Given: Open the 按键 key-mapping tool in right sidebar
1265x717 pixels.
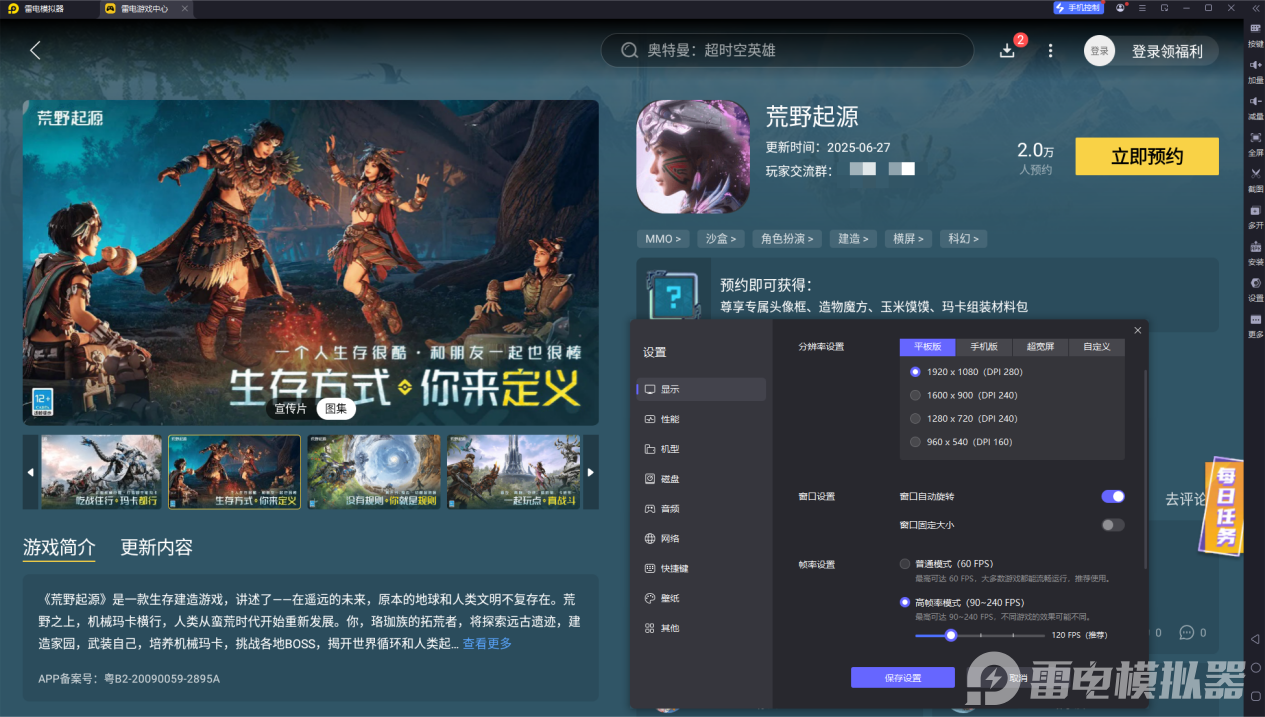Looking at the screenshot, I should [x=1255, y=35].
